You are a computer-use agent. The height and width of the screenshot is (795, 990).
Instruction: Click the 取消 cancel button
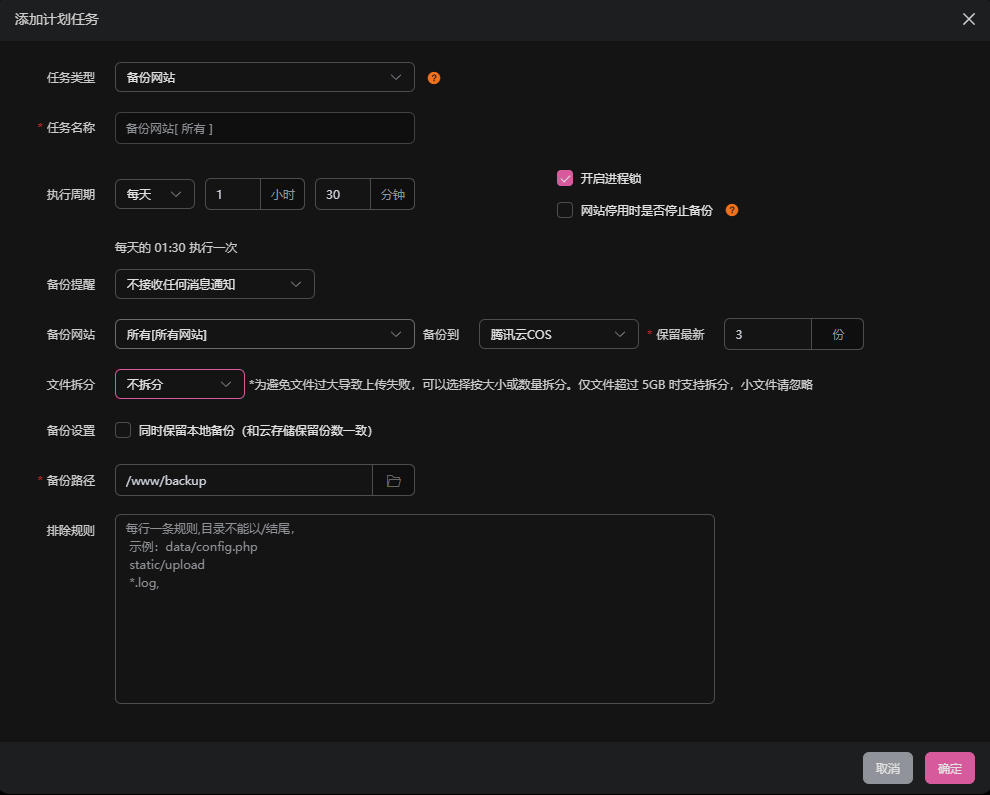tap(888, 768)
